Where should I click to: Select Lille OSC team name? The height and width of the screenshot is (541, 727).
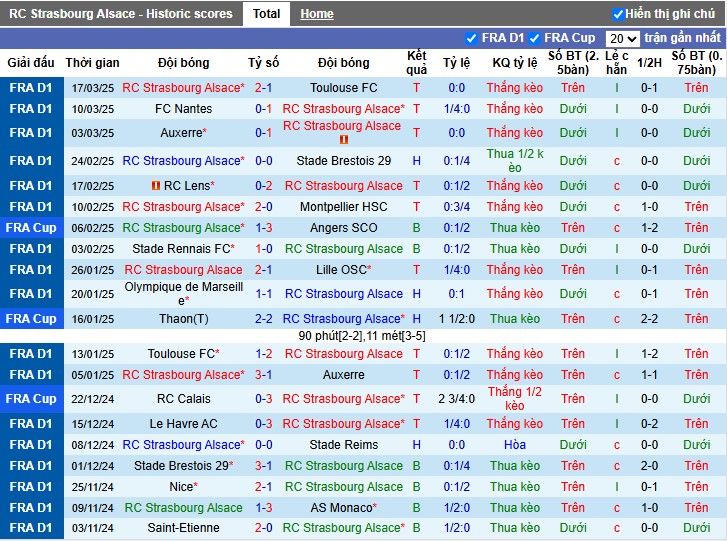[x=344, y=270]
